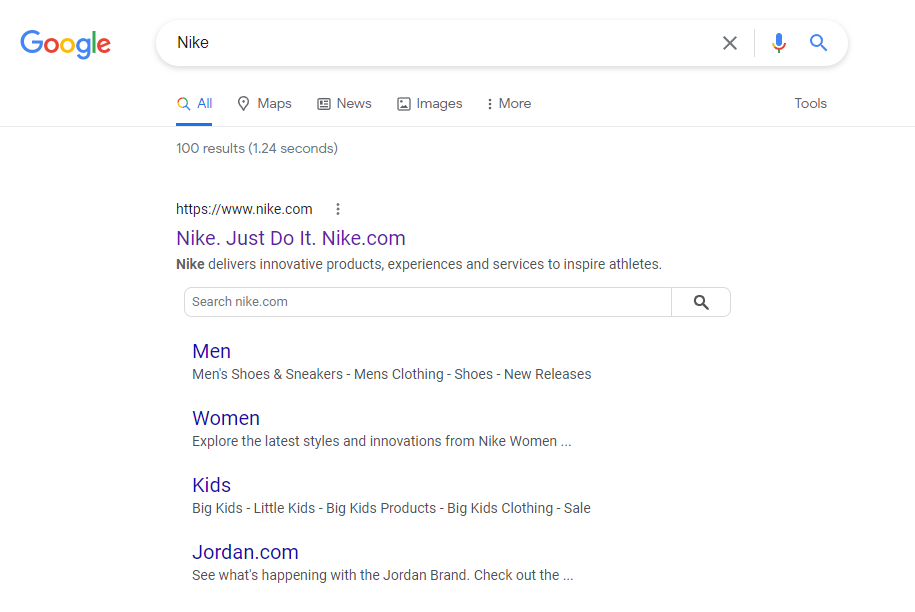915x612 pixels.
Task: Open the Women sitelink
Action: 226,418
